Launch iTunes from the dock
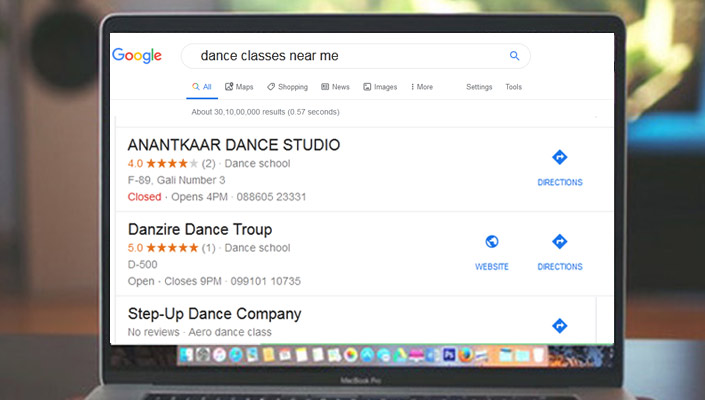Image resolution: width=705 pixels, height=400 pixels. pos(219,355)
